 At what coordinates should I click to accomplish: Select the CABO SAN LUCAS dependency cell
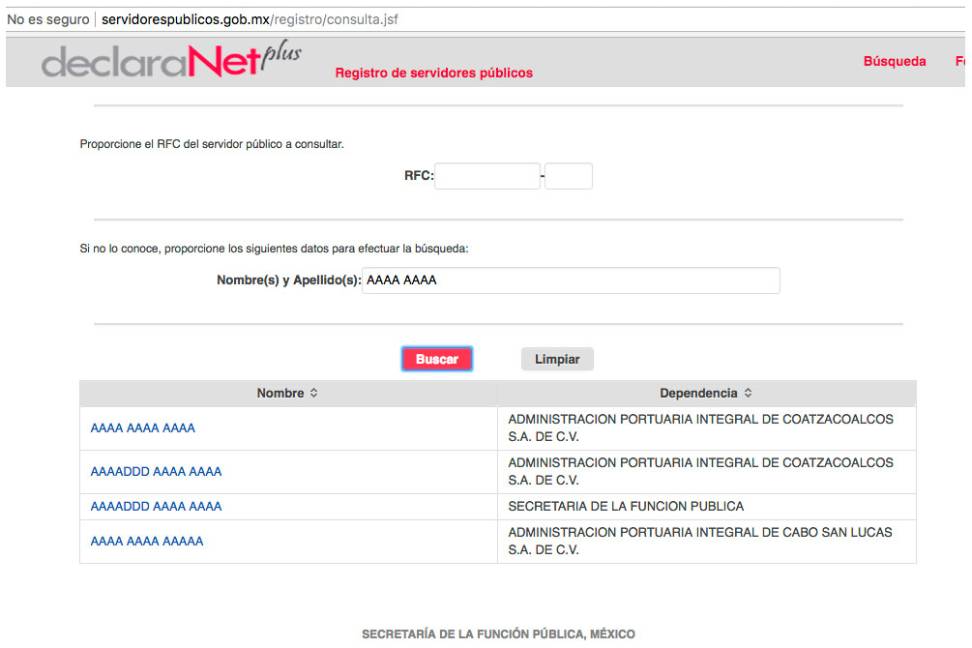(700, 541)
